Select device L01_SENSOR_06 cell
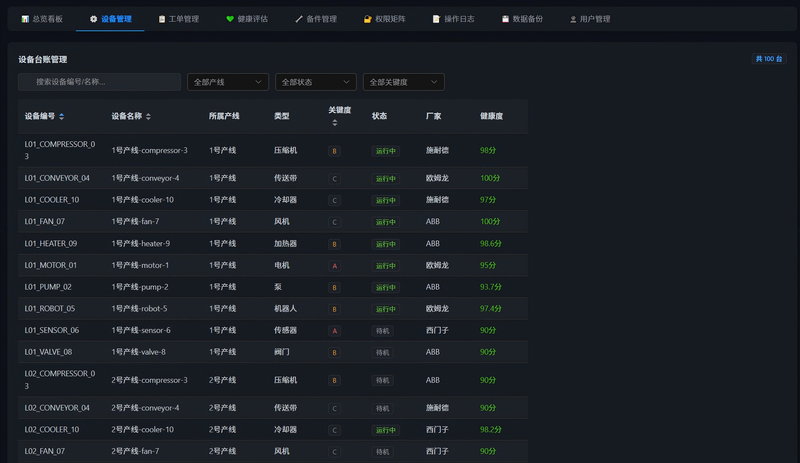800x463 pixels. click(x=52, y=330)
